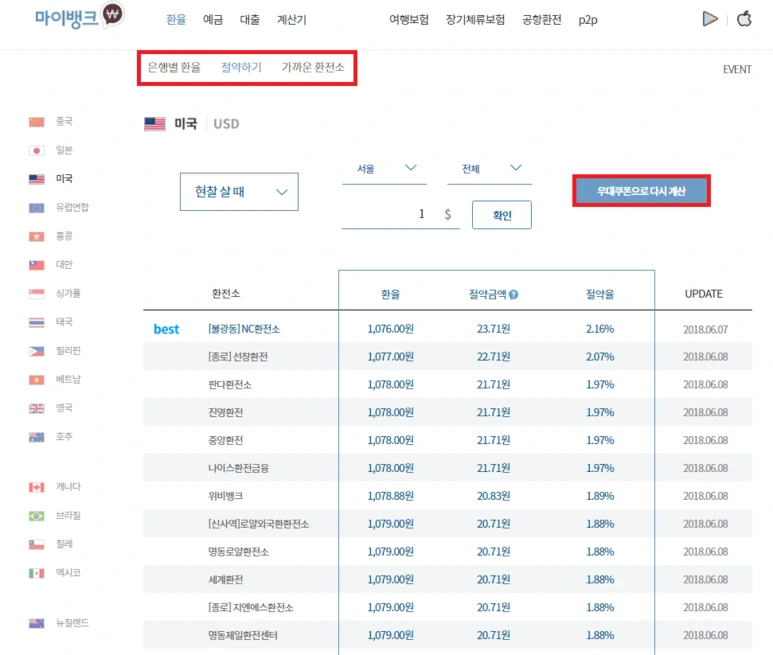Select the Japan flag icon
The height and width of the screenshot is (655, 773).
tap(36, 150)
